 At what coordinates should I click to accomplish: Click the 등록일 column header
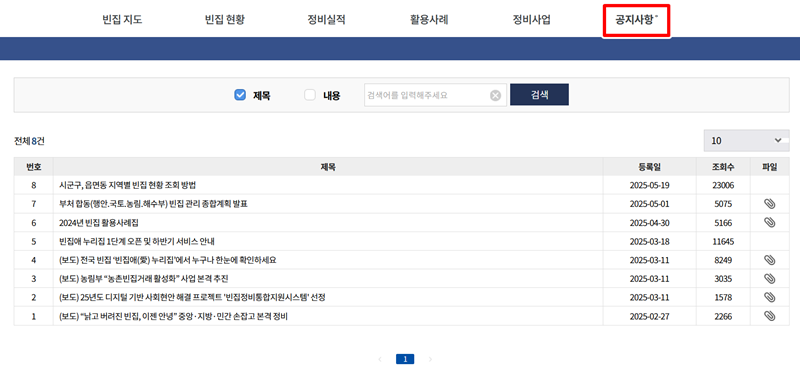pyautogui.click(x=649, y=167)
